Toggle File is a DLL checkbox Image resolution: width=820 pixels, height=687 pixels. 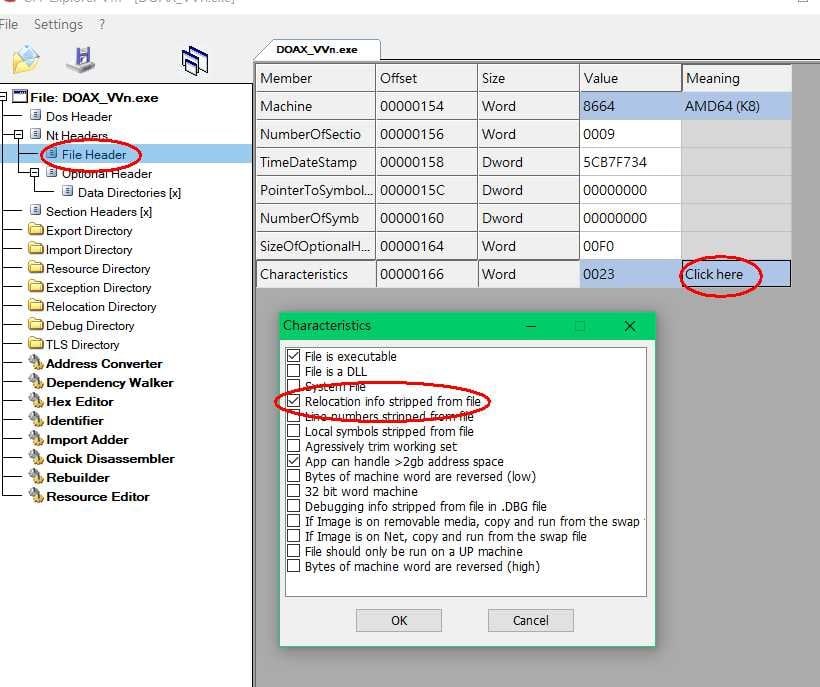coord(293,371)
